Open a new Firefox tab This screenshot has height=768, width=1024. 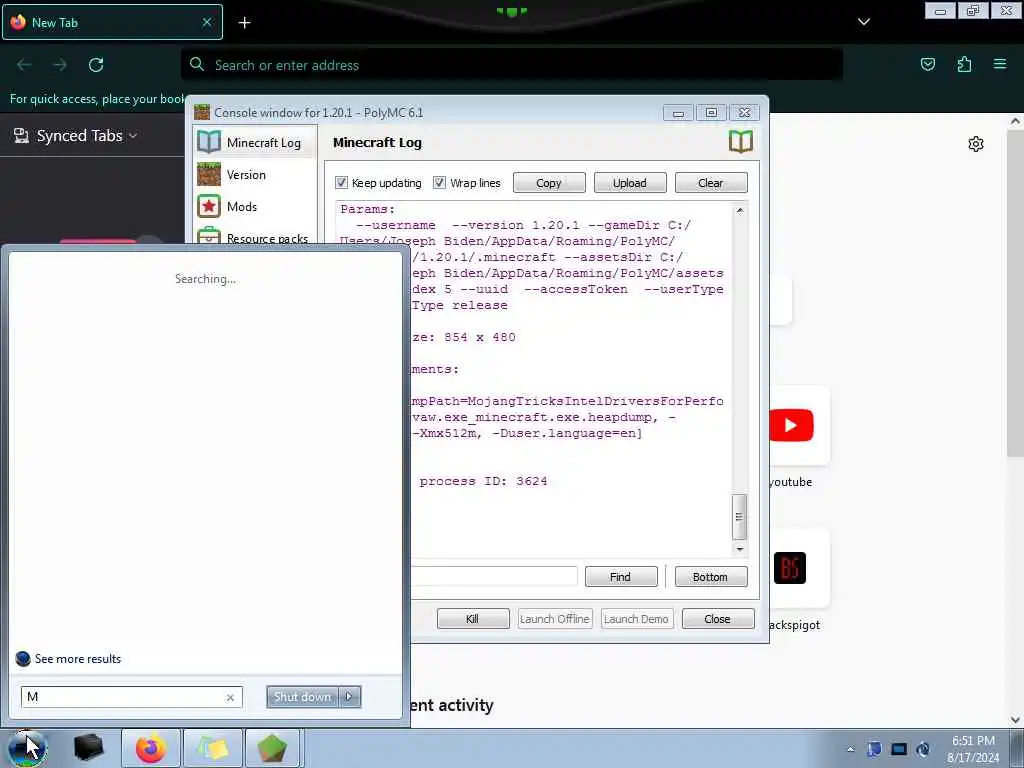(x=244, y=23)
